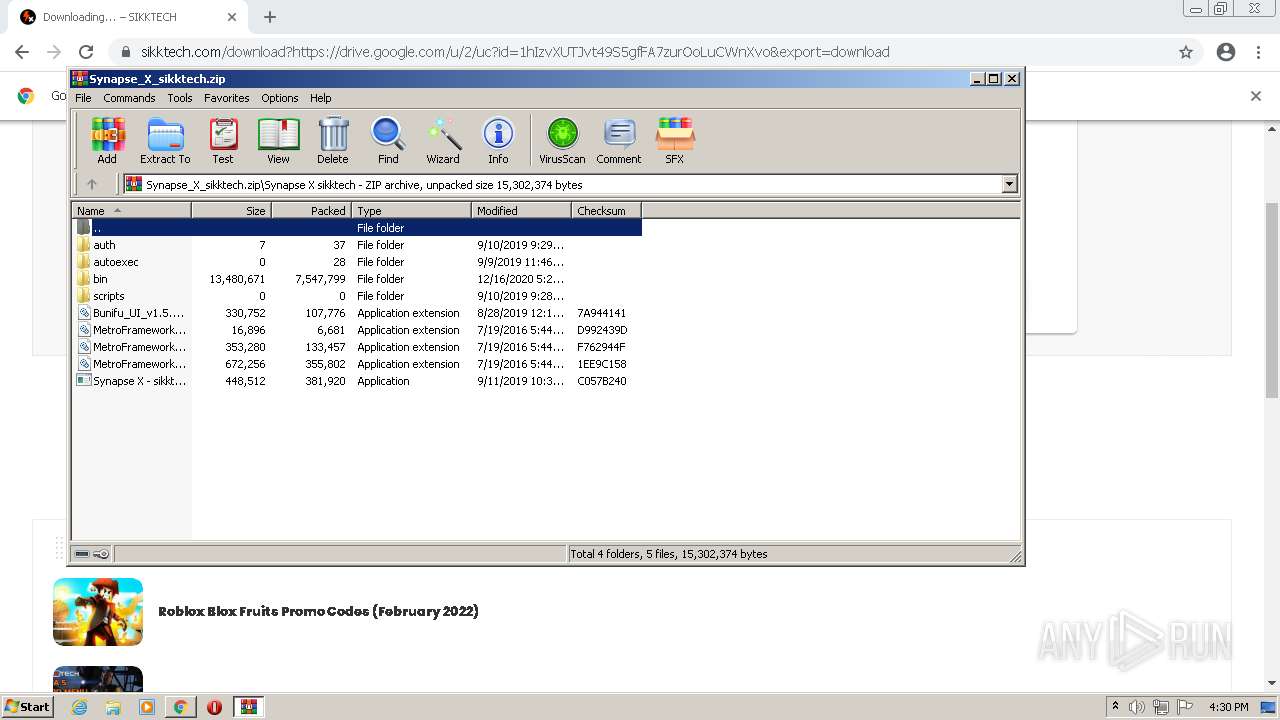The height and width of the screenshot is (720, 1280).
Task: Sort by Checksum column header
Action: coord(606,210)
